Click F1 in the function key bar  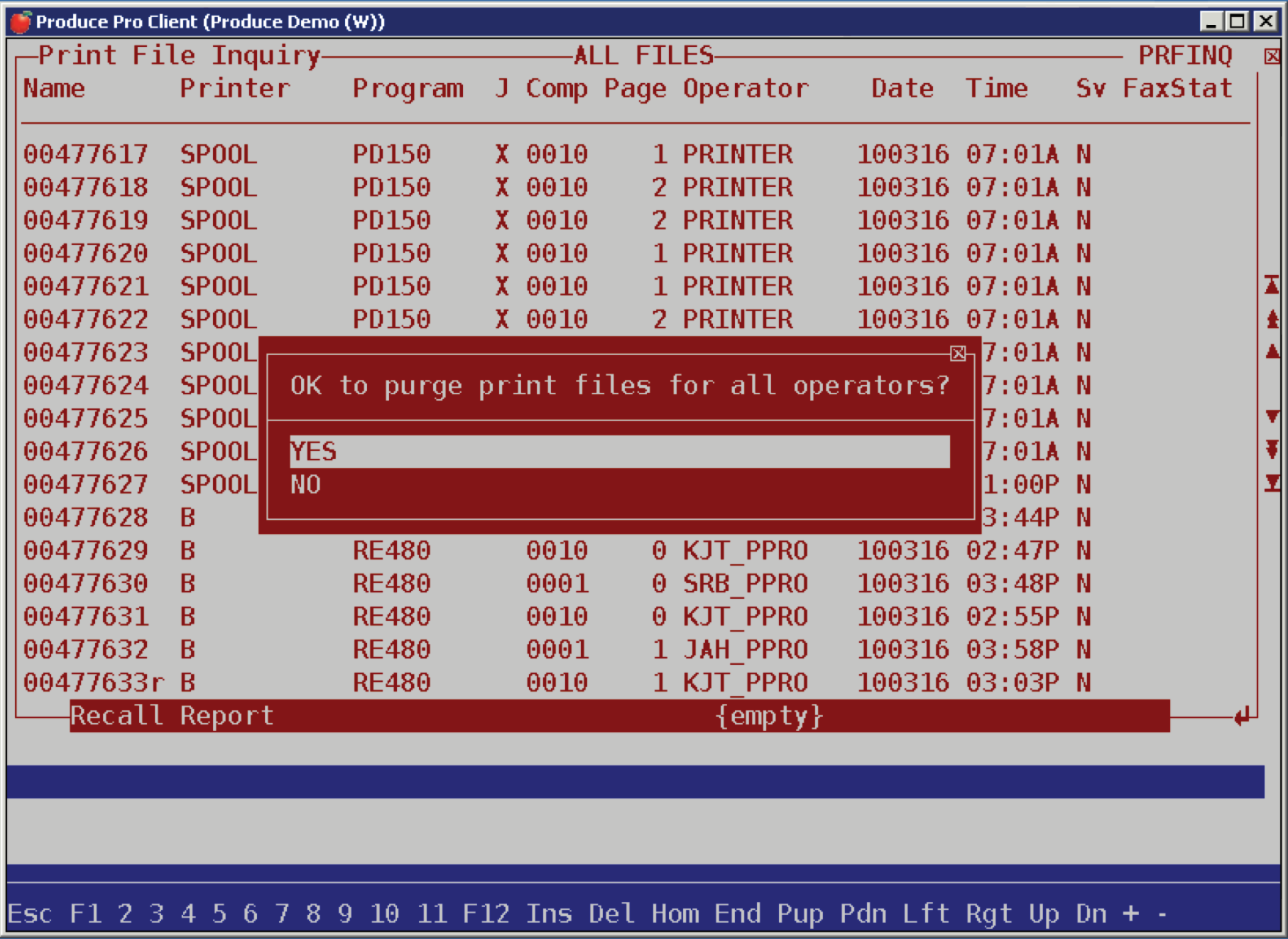pyautogui.click(x=85, y=913)
